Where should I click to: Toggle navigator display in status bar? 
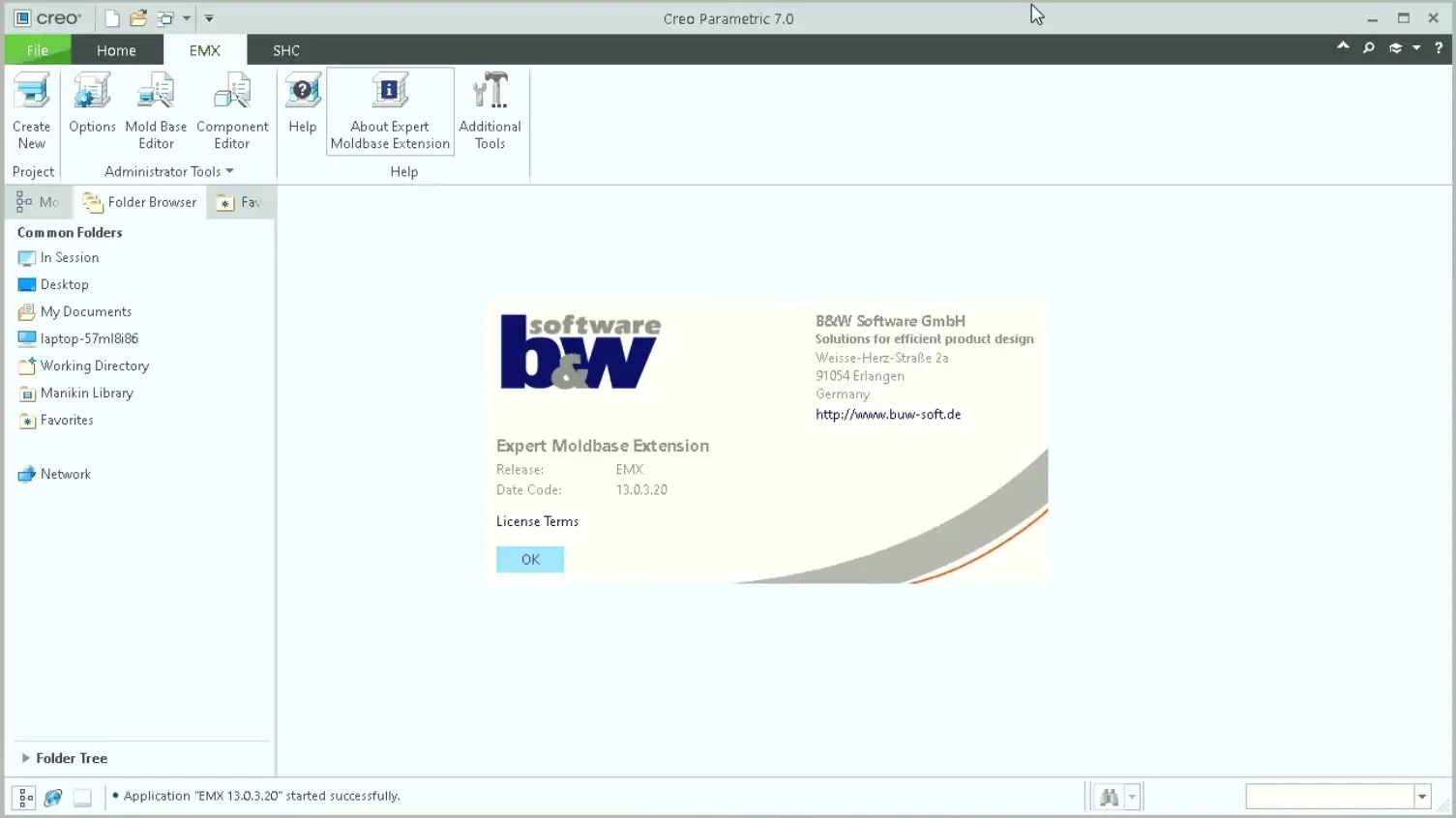[25, 798]
